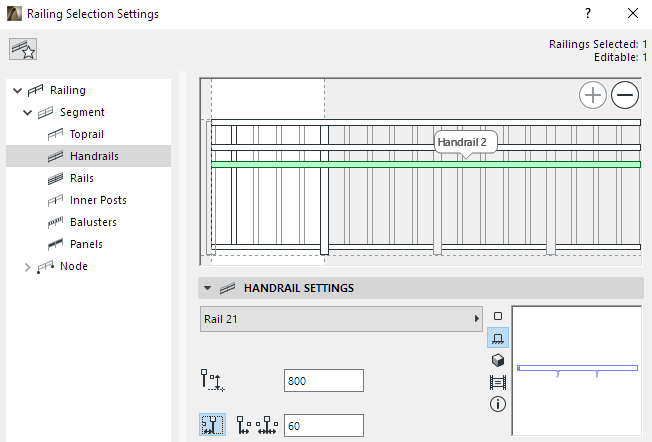This screenshot has height=442, width=652.
Task: Open dialog help question mark
Action: (588, 13)
